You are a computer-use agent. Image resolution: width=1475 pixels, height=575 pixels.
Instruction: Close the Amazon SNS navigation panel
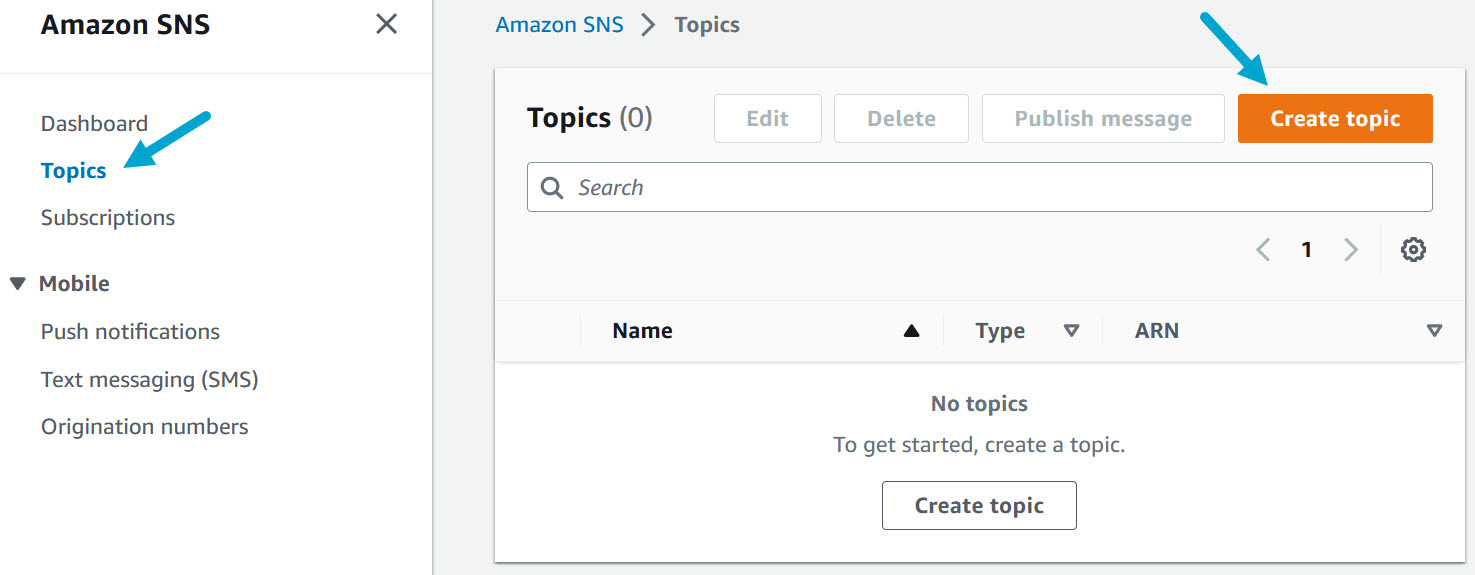click(386, 24)
